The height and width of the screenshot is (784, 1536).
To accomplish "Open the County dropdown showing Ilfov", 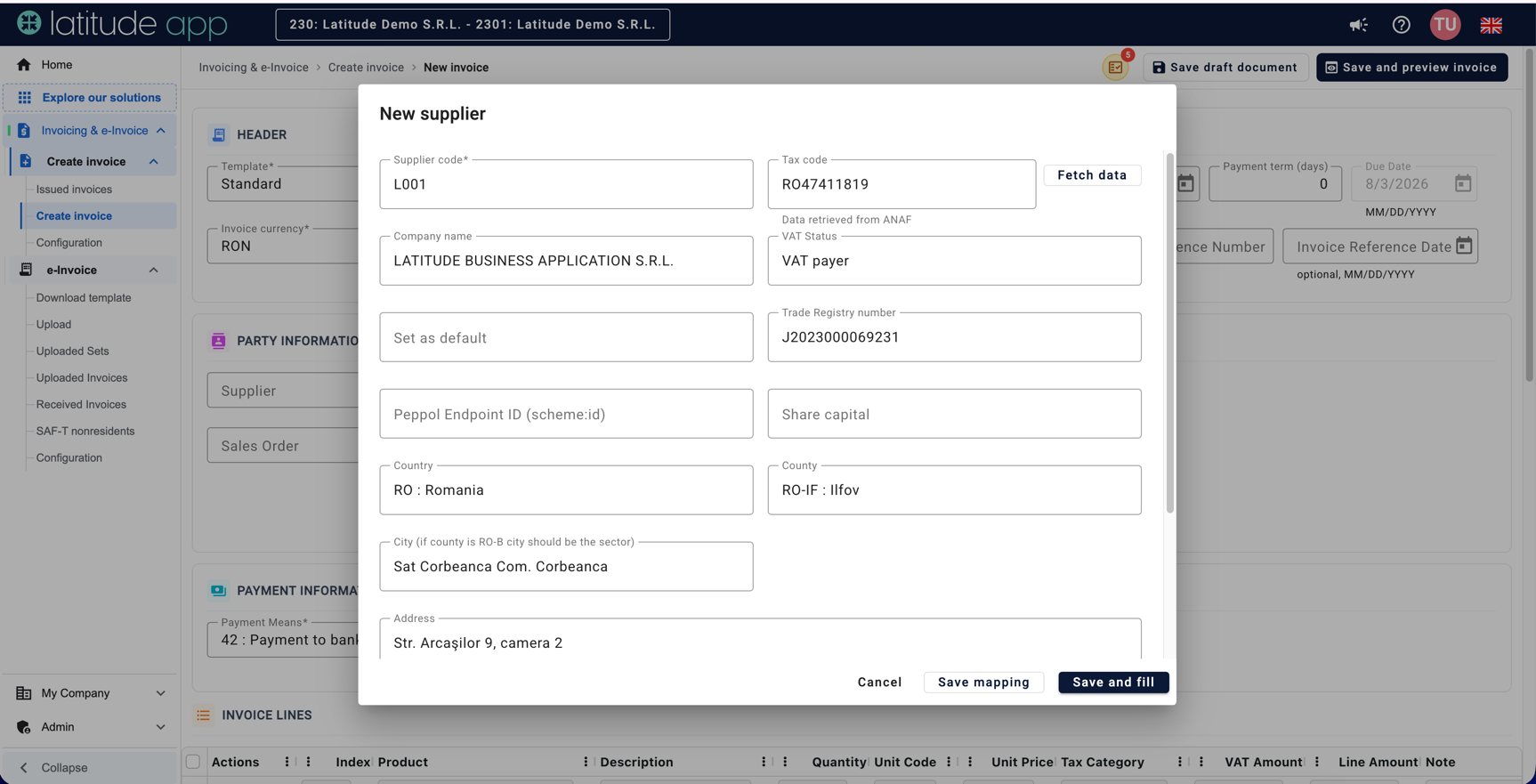I will (x=954, y=490).
